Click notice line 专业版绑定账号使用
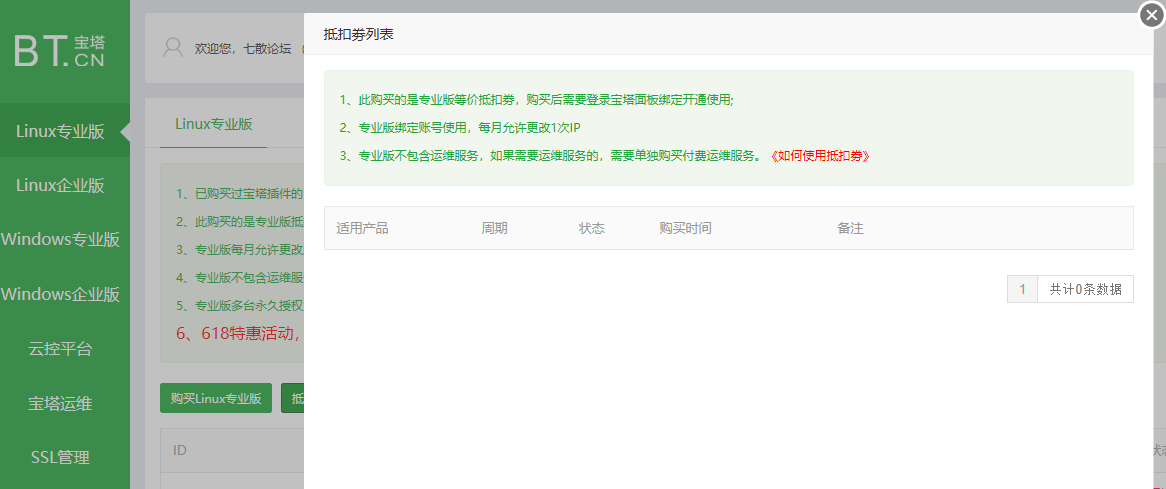1166x489 pixels. pos(460,128)
